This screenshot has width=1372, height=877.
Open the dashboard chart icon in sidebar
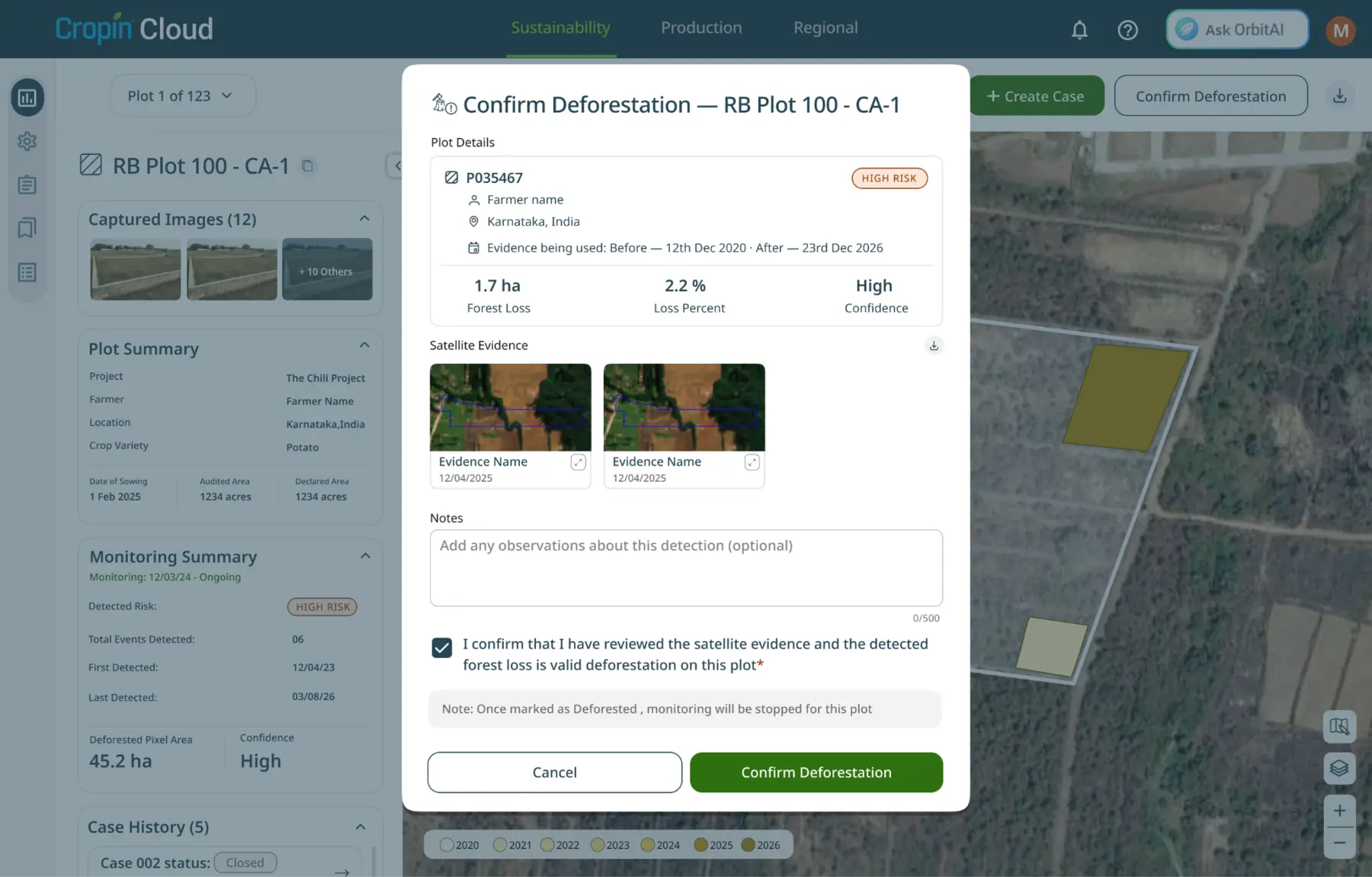pyautogui.click(x=27, y=98)
